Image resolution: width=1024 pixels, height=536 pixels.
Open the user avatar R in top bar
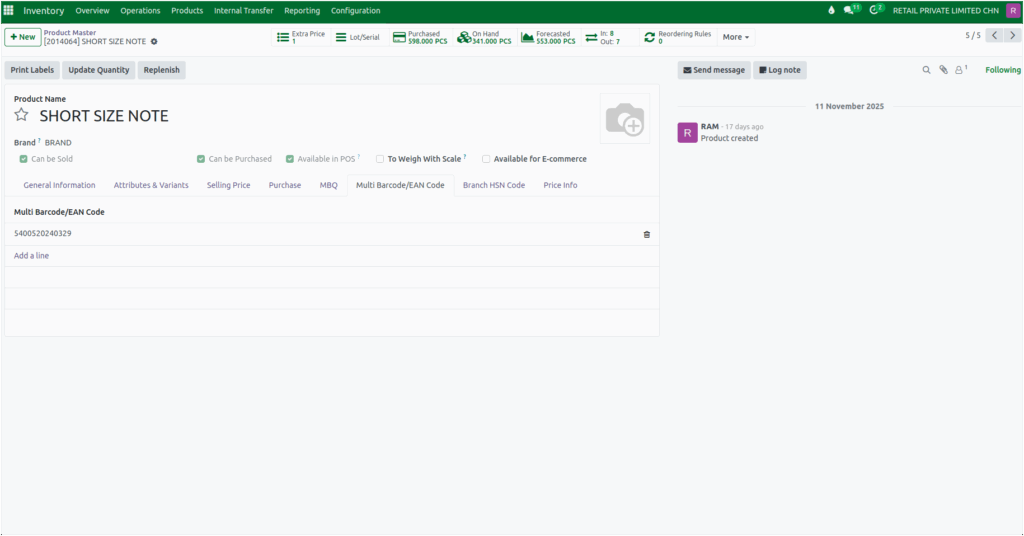click(x=1013, y=10)
